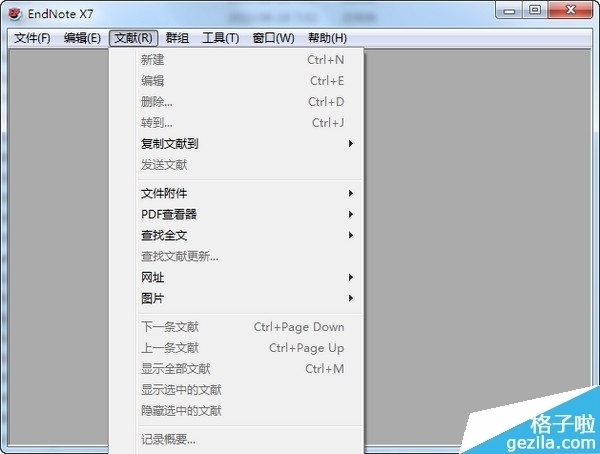The width and height of the screenshot is (600, 454).
Task: Choose 显示选中的文献 entry
Action: [236, 390]
